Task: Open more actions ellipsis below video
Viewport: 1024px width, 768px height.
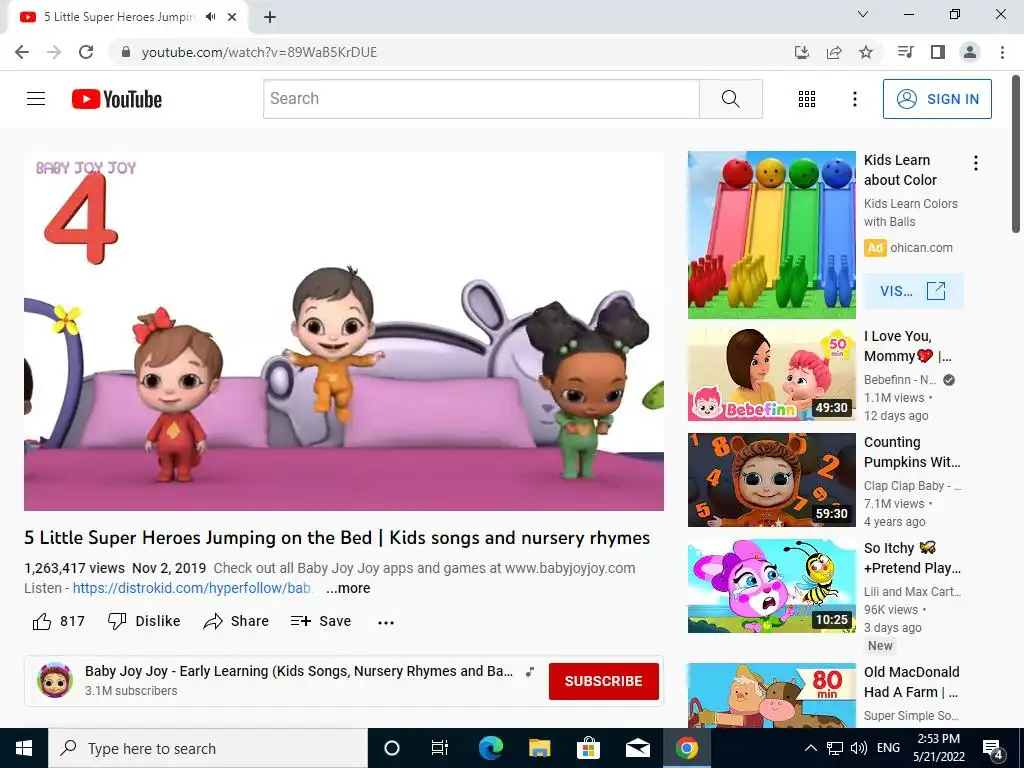Action: tap(386, 622)
